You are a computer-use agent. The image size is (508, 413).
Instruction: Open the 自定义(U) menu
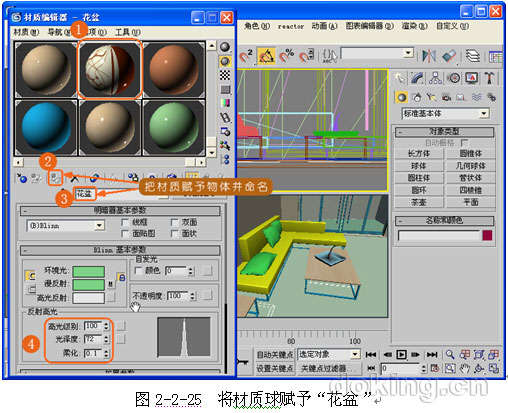pos(453,26)
